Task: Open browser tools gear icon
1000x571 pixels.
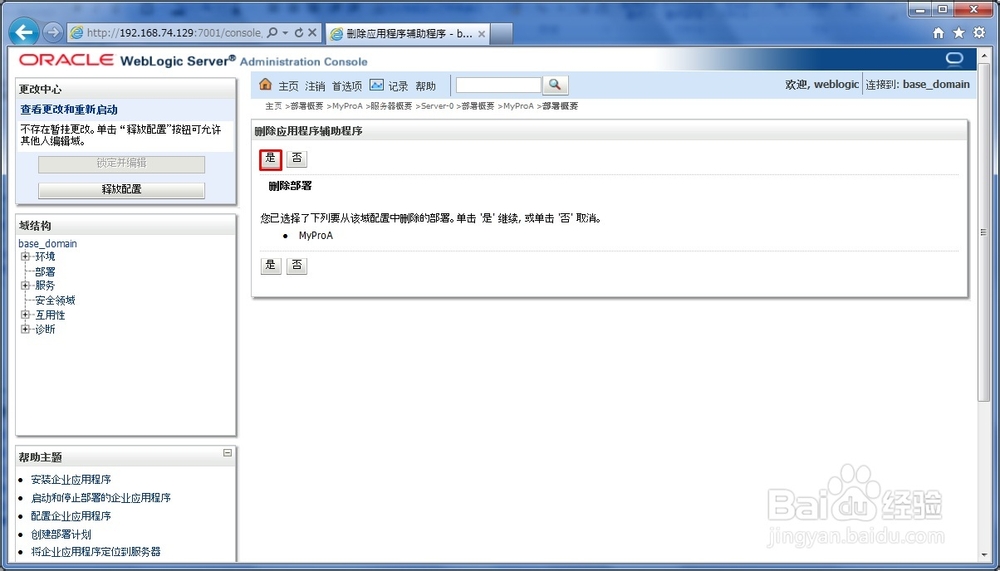Action: 979,33
